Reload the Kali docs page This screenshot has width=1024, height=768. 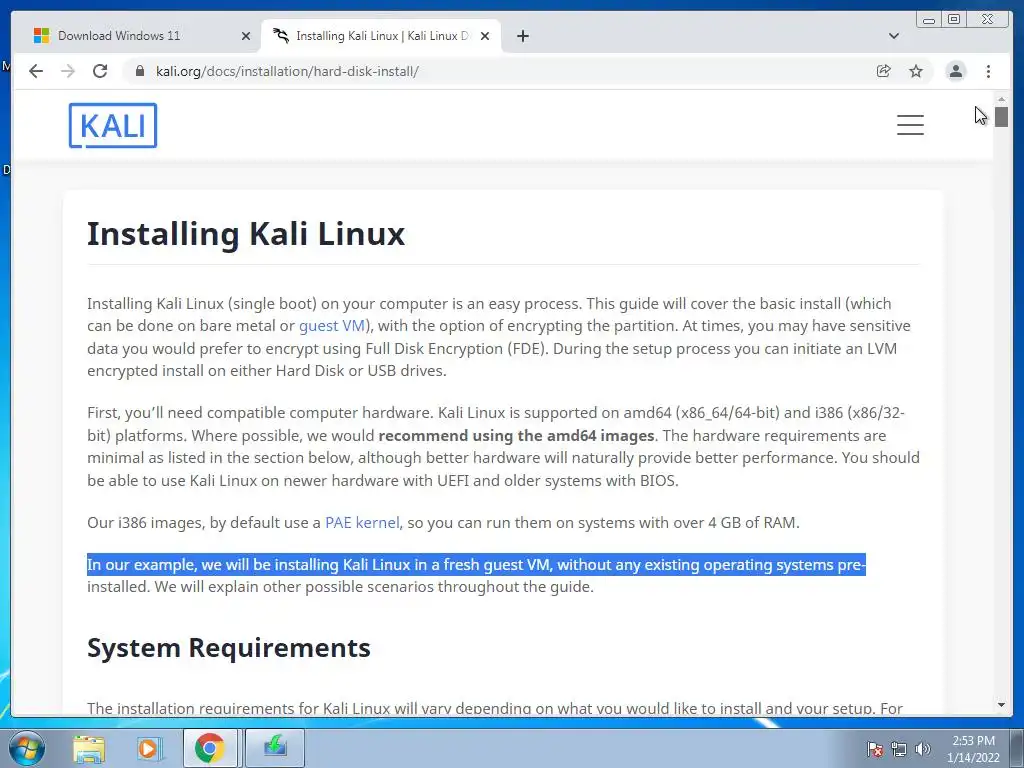coord(100,71)
